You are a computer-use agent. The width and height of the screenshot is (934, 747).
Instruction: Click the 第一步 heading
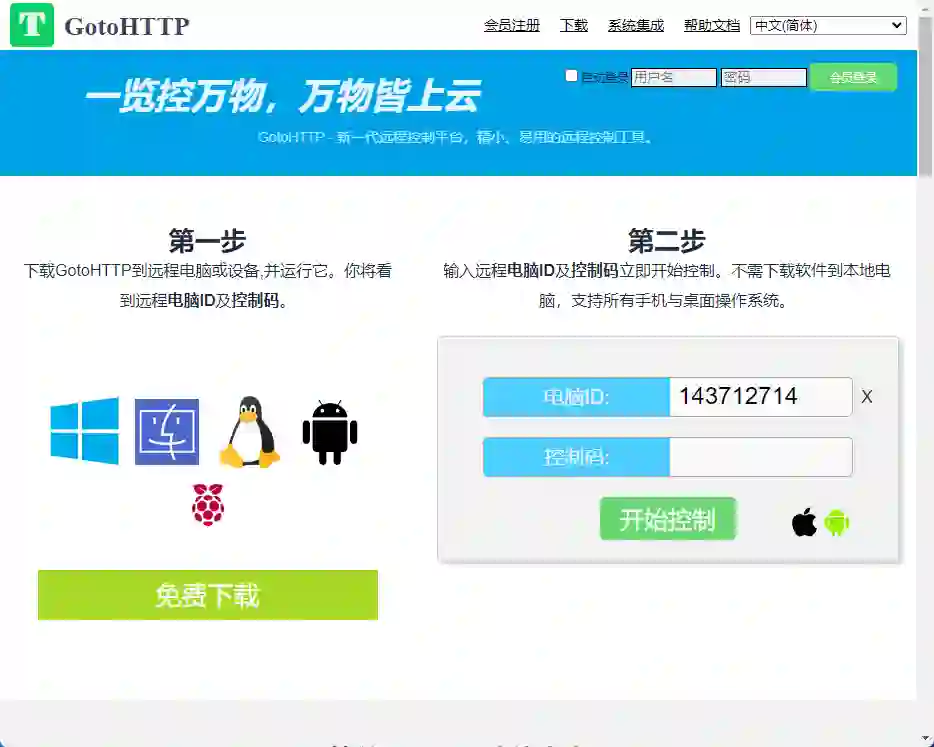pos(207,241)
